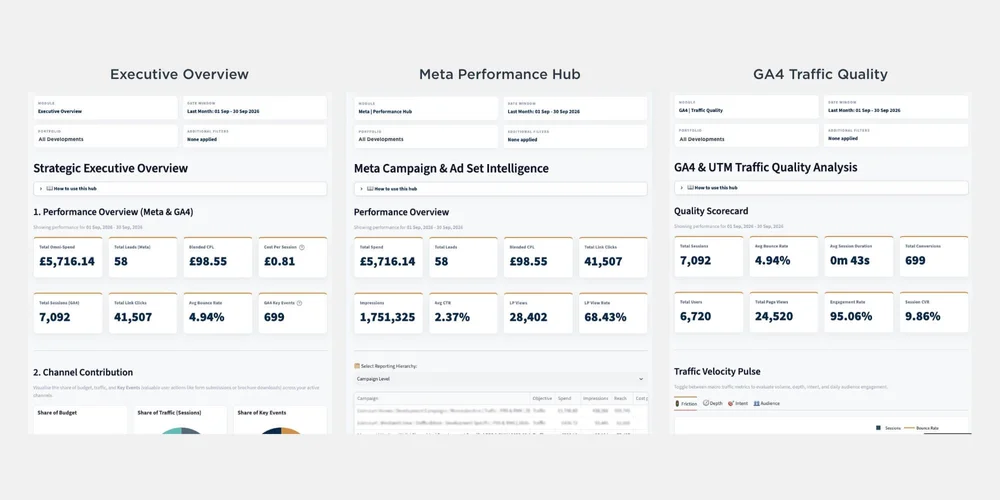Click the Portfolio box in Meta Performance Hub
The image size is (1000, 500).
click(x=426, y=136)
